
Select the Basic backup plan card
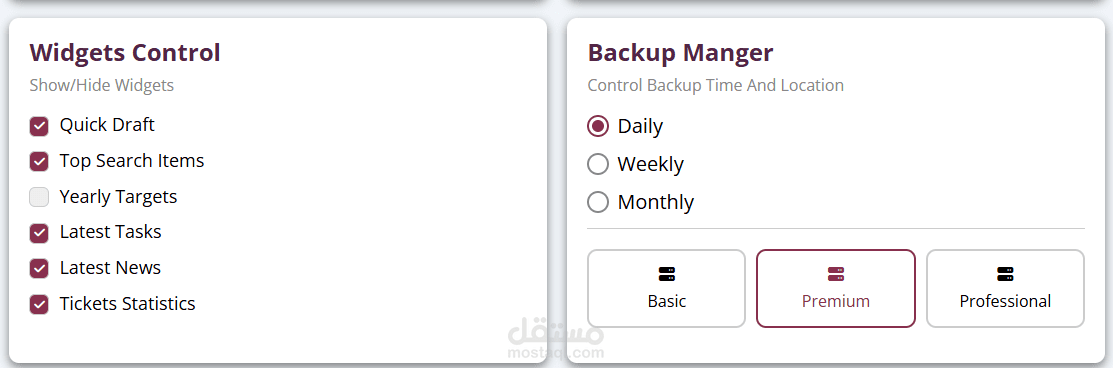(667, 288)
